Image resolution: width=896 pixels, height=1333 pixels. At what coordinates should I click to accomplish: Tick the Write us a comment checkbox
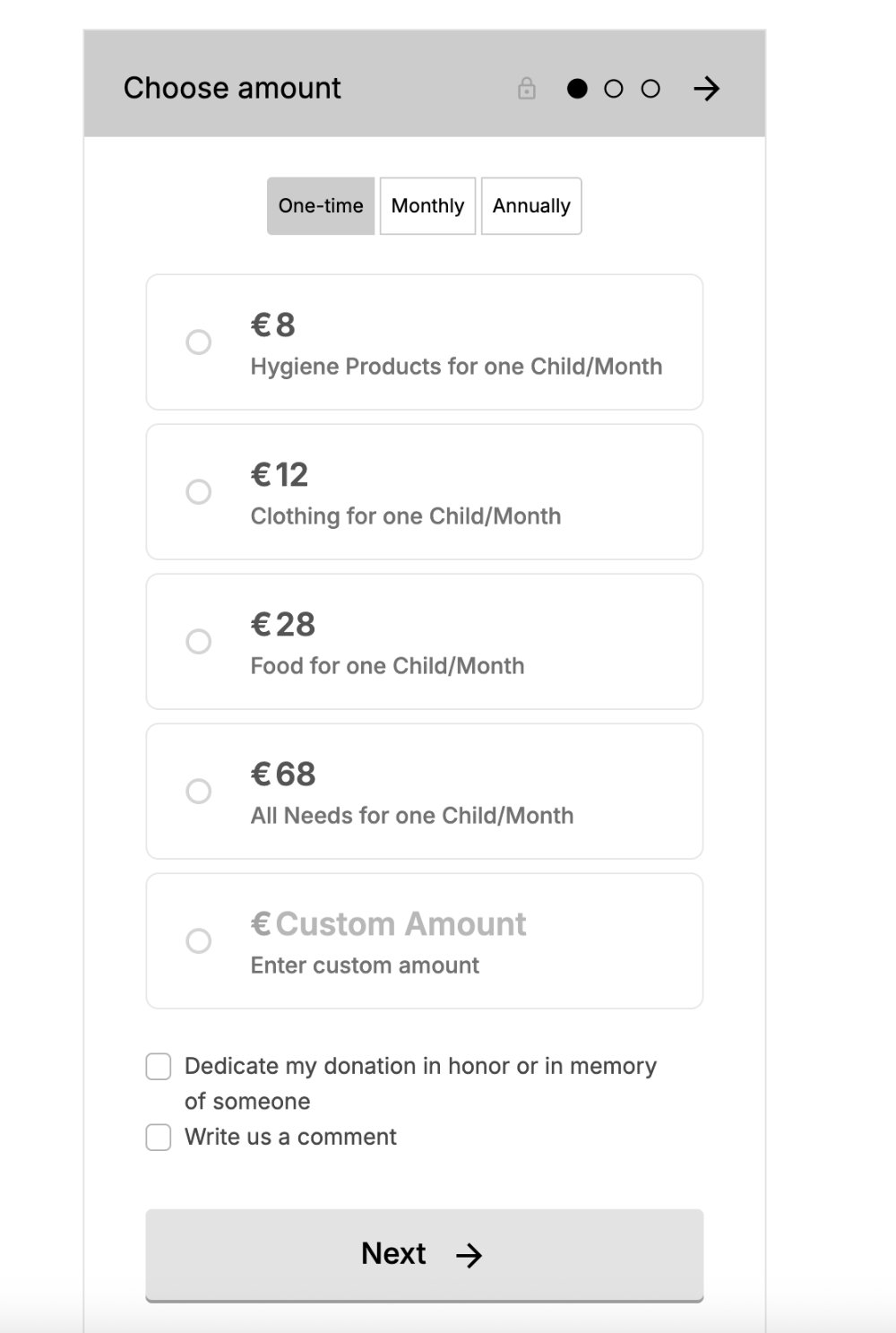pos(159,1138)
